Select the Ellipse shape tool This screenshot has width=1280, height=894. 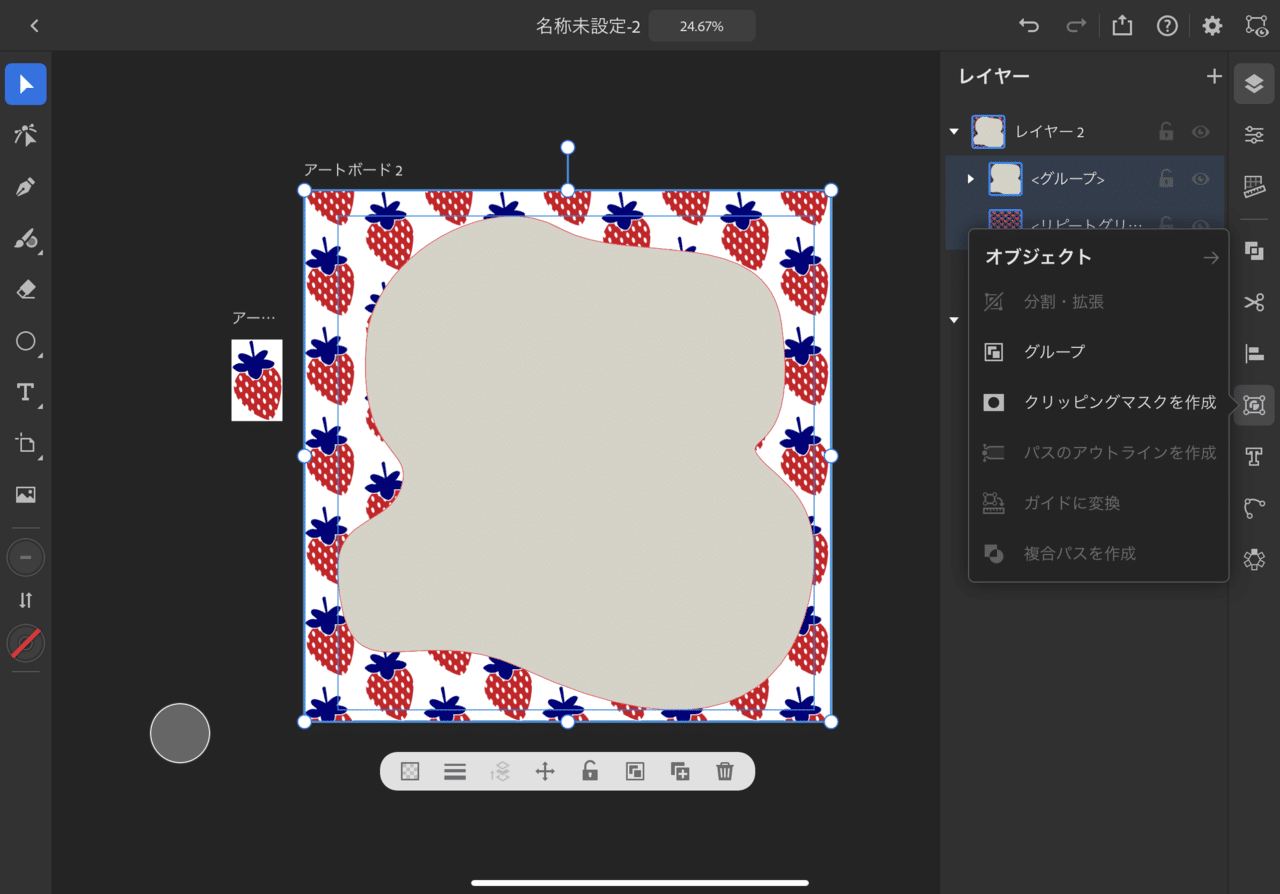(x=25, y=341)
